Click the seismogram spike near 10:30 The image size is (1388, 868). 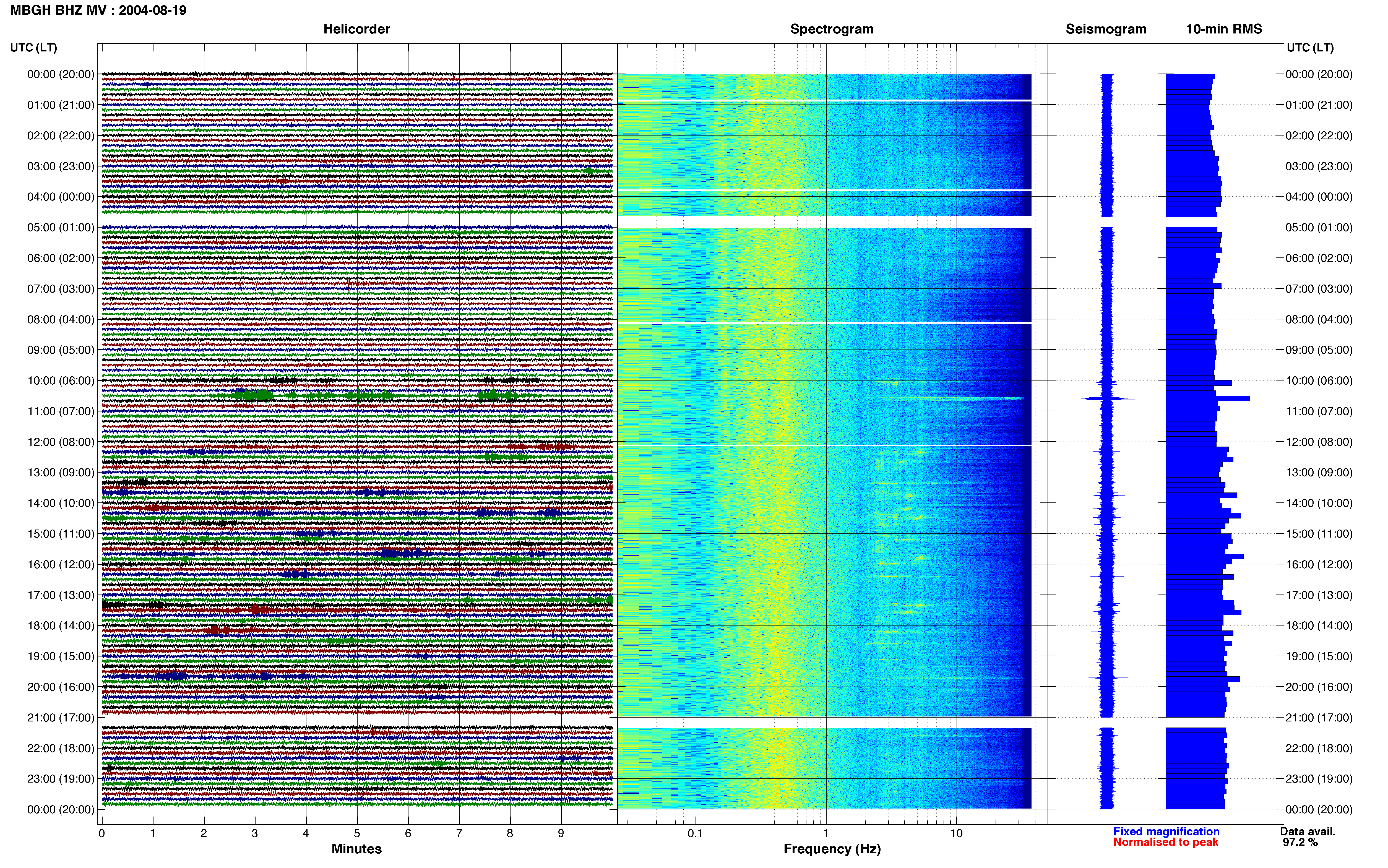click(x=1107, y=398)
